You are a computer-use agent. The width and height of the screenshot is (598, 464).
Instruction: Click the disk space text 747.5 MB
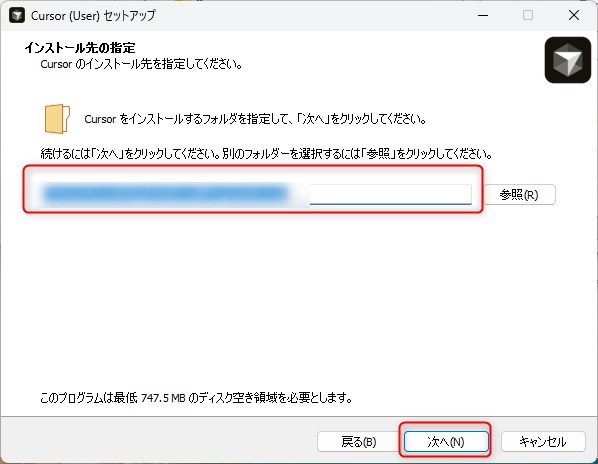click(163, 398)
